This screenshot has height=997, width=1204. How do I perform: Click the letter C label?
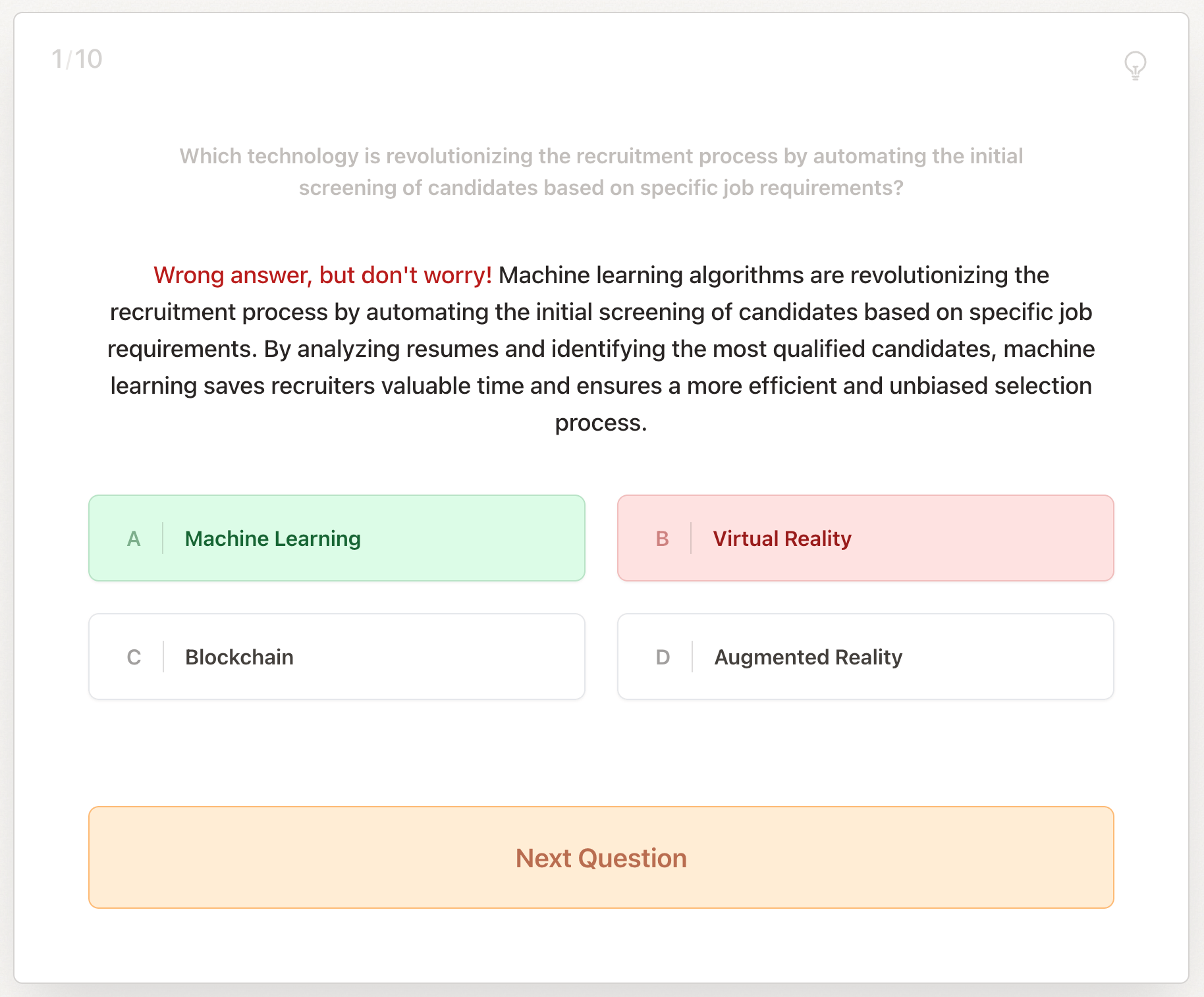134,657
